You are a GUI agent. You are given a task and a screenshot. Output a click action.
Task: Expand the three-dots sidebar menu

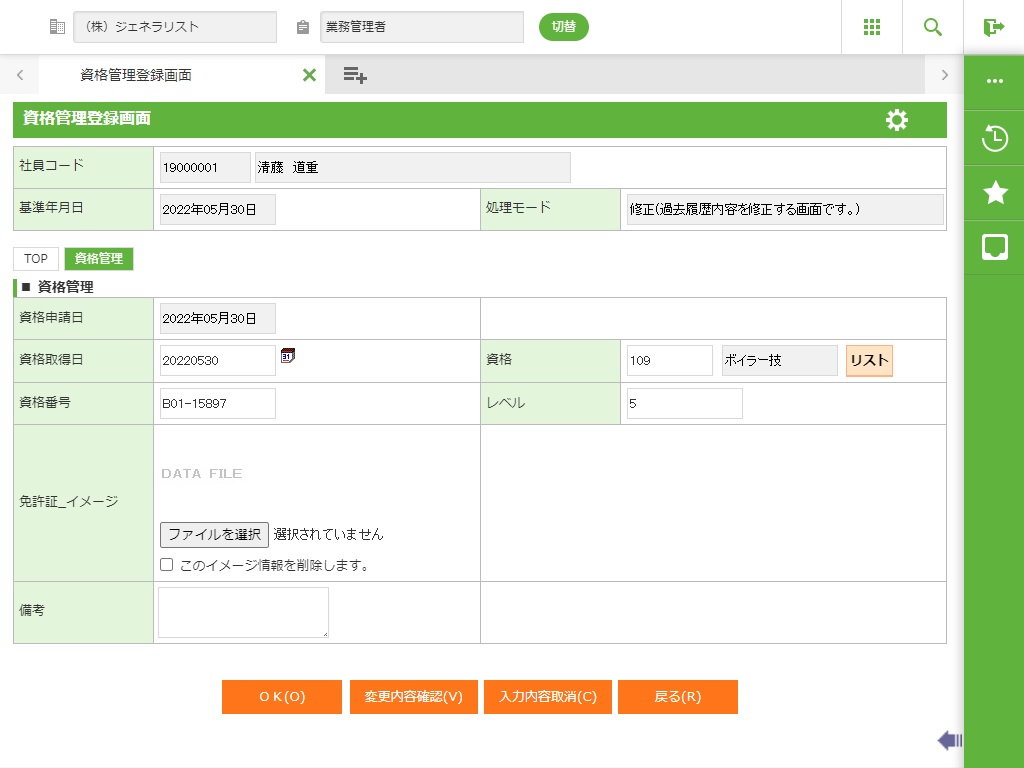tap(994, 82)
